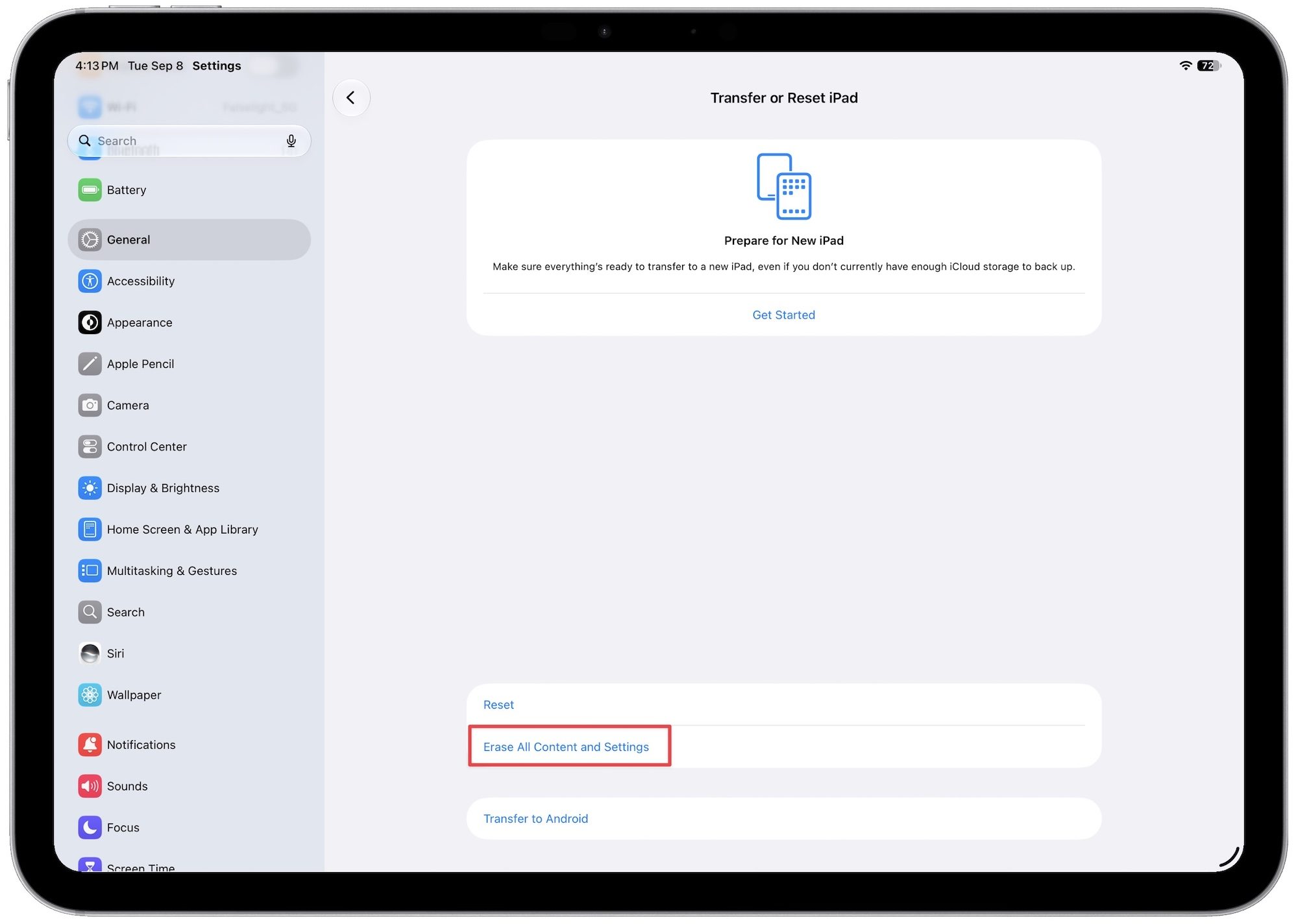The width and height of the screenshot is (1298, 924).
Task: Tap the Home Screen & App Library icon
Action: click(x=90, y=529)
